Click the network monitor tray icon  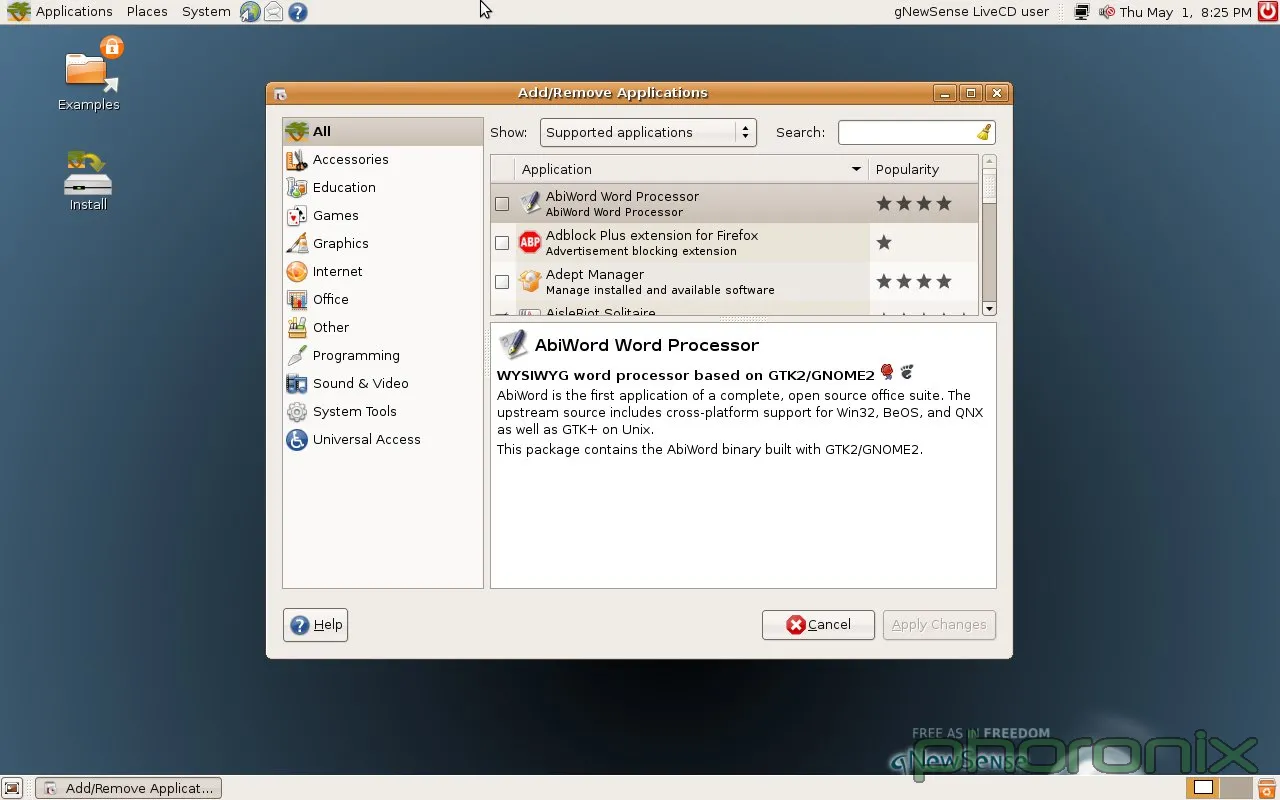coord(1082,12)
